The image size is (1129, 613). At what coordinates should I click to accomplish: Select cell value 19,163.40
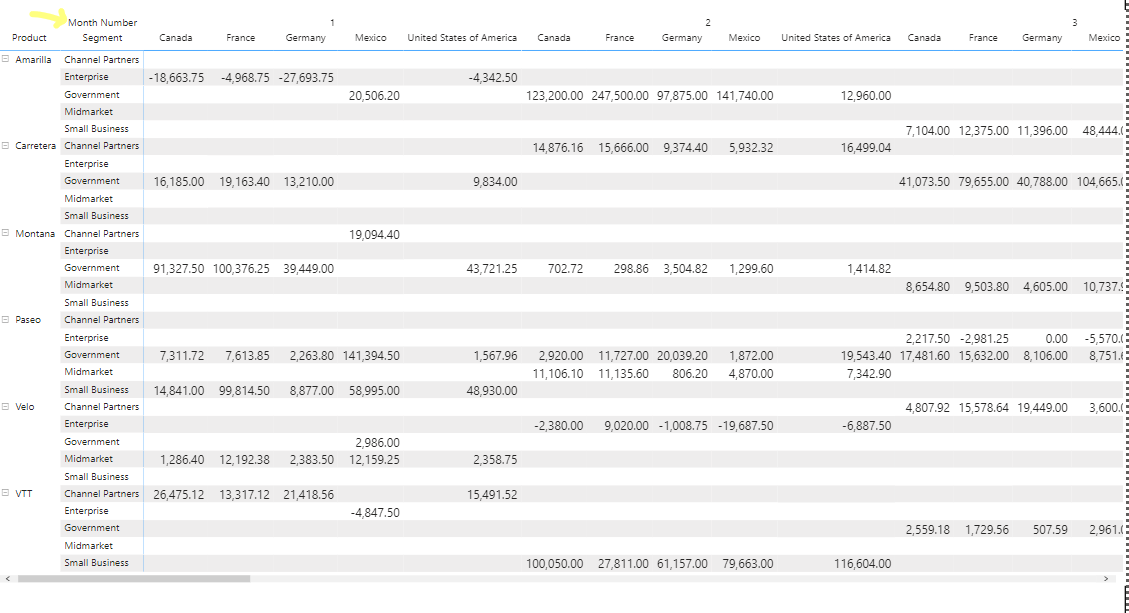point(244,182)
